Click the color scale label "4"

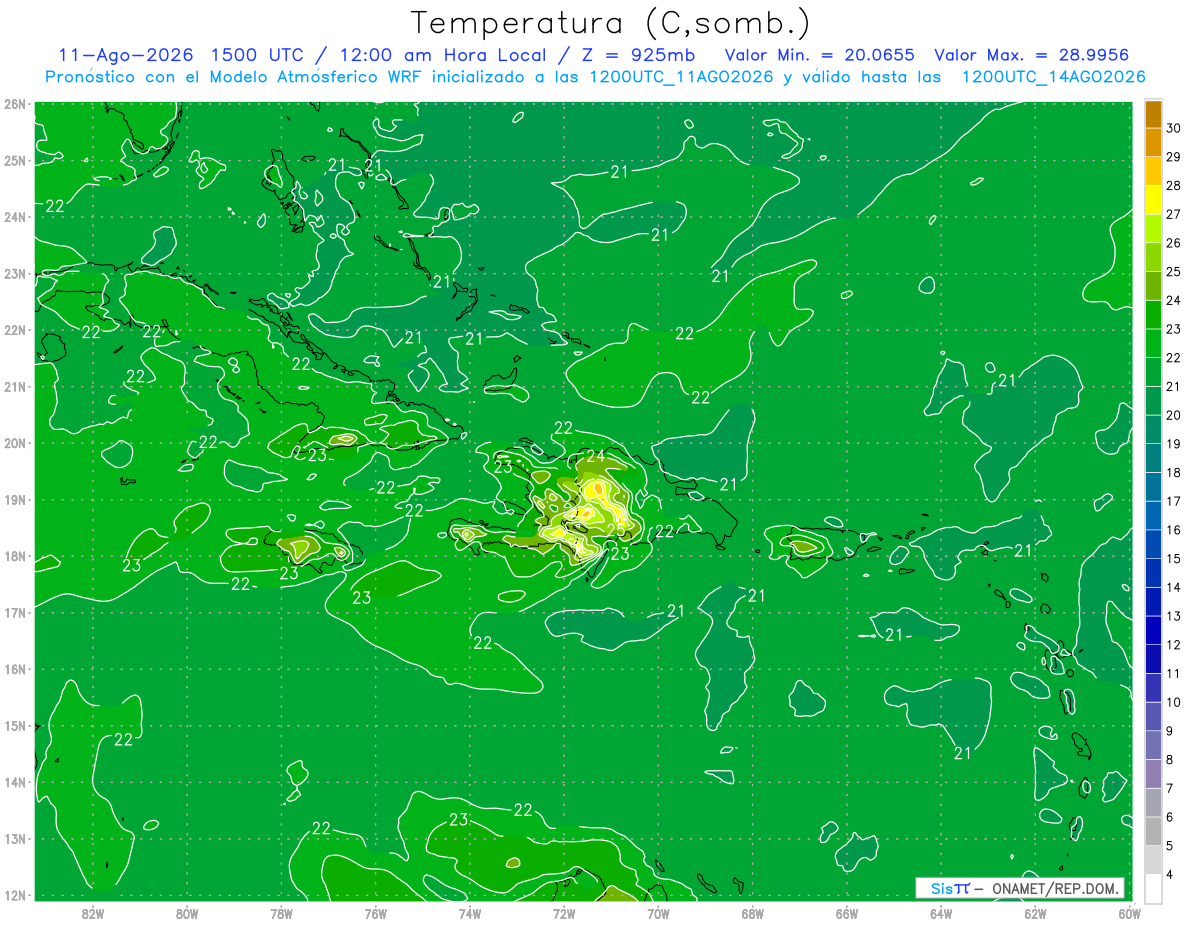(1171, 875)
